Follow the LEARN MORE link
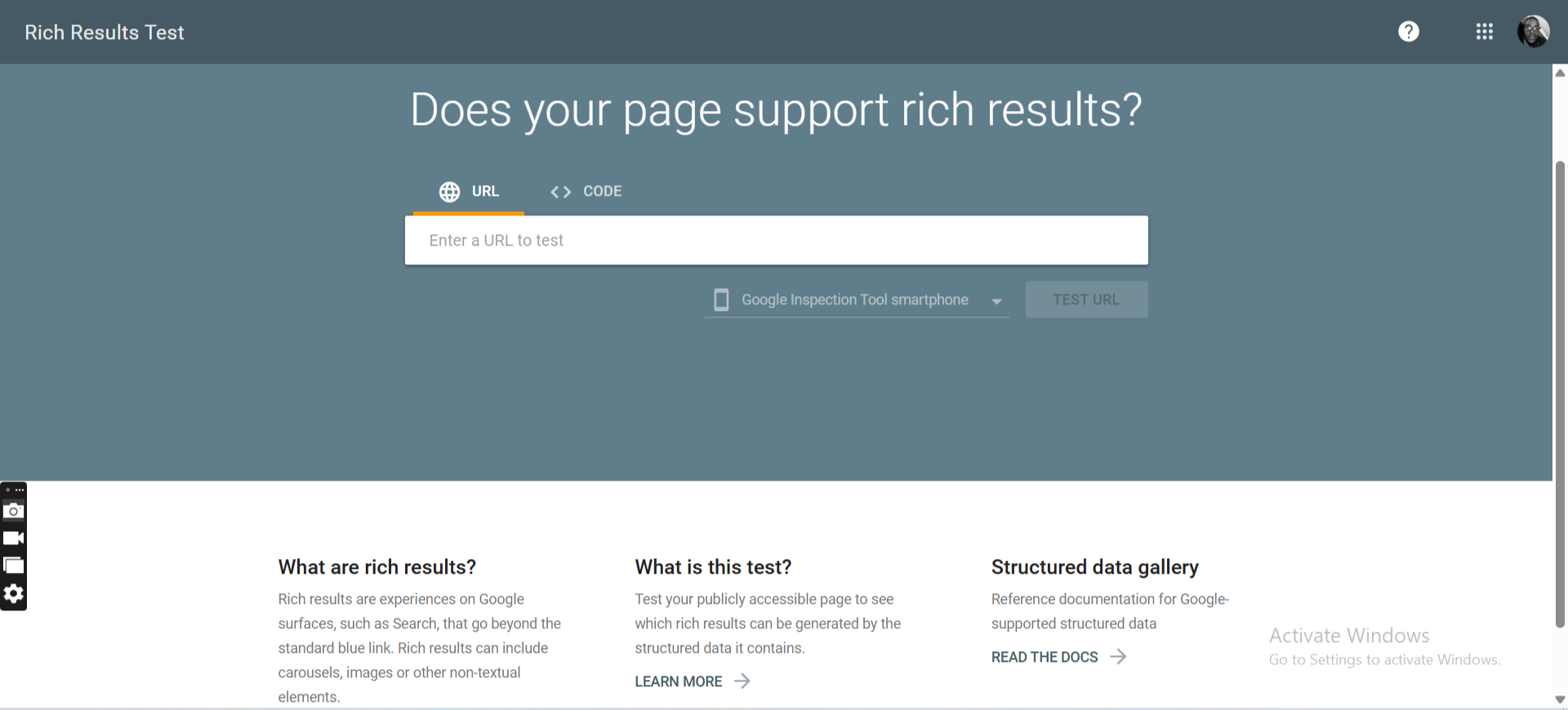Screen dimensions: 1568x710 pyautogui.click(x=679, y=681)
